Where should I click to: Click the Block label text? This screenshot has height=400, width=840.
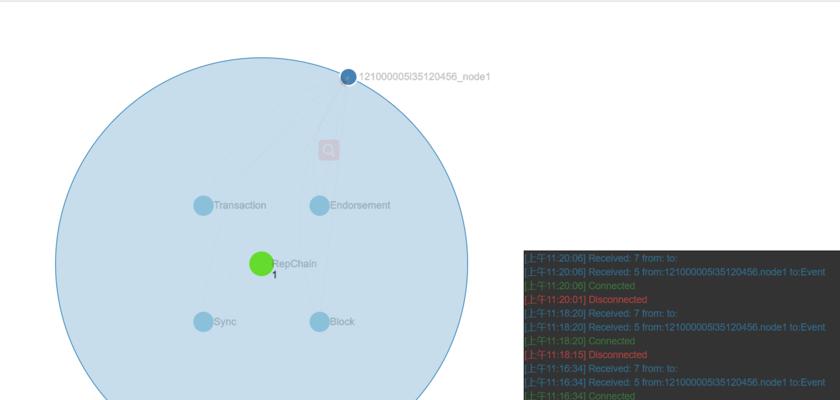(342, 322)
